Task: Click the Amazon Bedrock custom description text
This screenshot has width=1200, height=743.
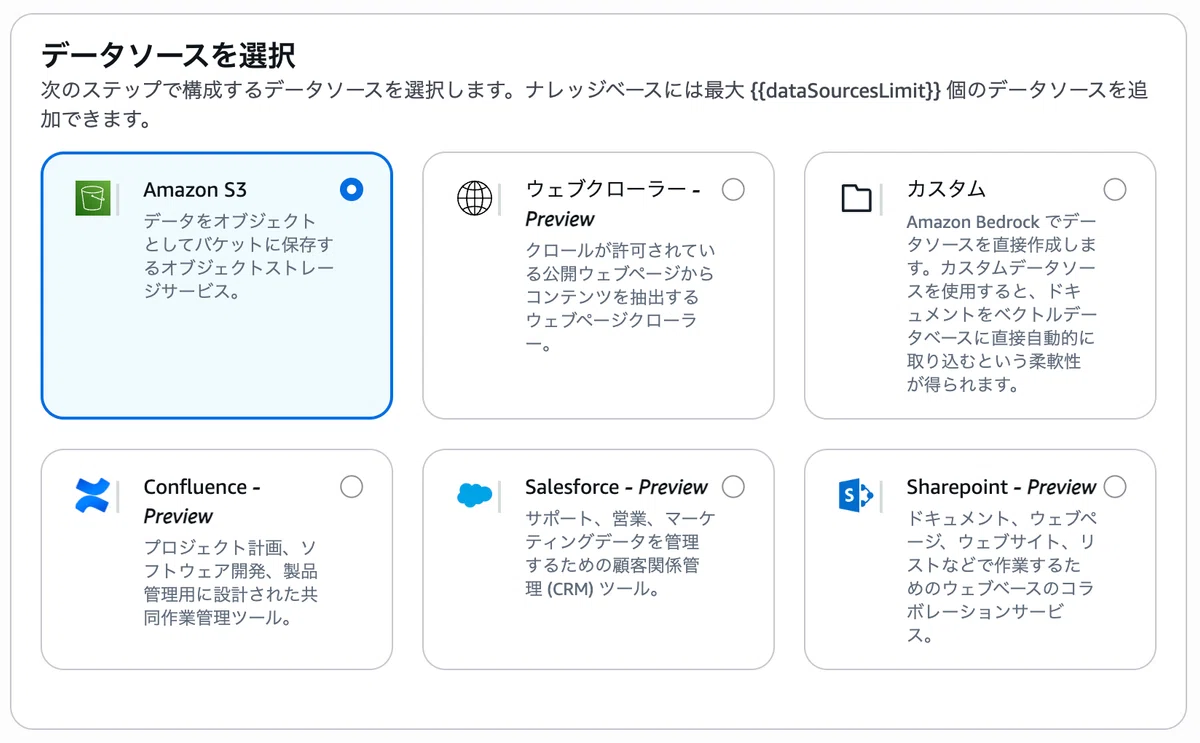Action: (1003, 302)
